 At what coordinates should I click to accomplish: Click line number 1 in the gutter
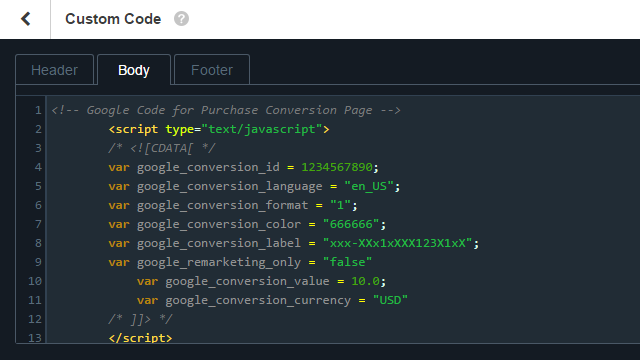[38, 110]
